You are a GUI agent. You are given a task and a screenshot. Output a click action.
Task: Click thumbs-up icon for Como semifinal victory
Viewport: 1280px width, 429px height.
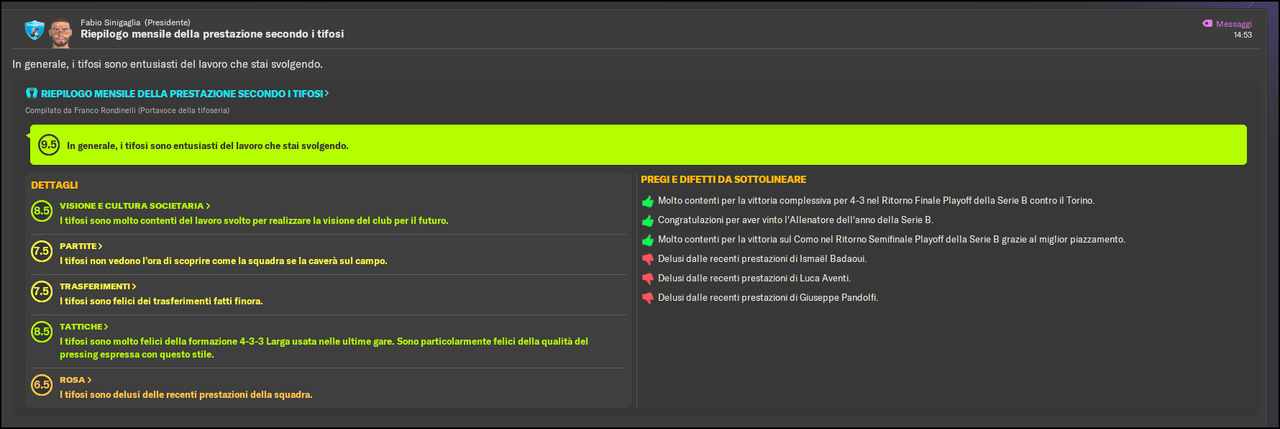(x=647, y=240)
